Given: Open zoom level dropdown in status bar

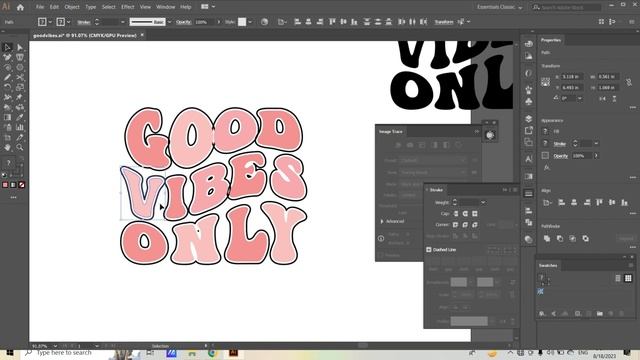Looking at the screenshot, I should click(55, 346).
